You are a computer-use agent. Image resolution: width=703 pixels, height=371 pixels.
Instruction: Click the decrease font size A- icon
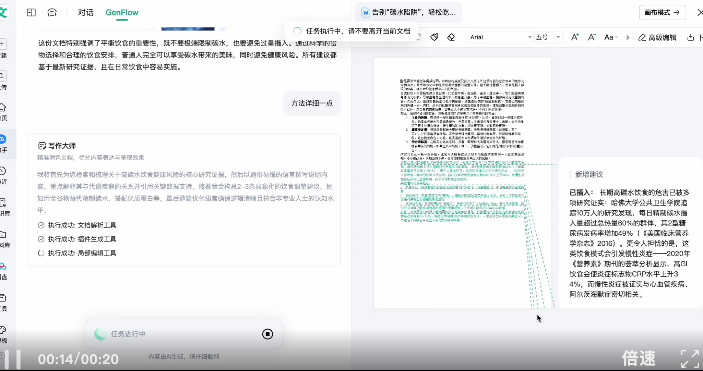tap(592, 37)
